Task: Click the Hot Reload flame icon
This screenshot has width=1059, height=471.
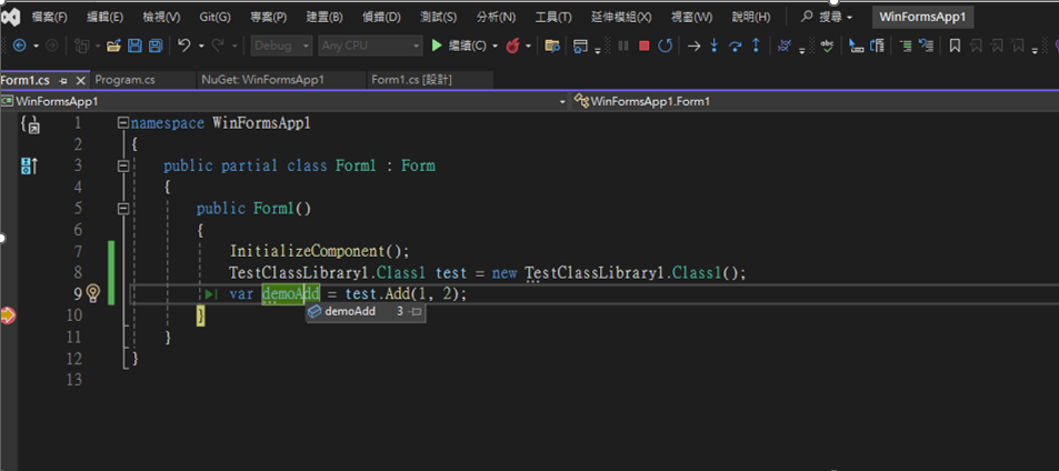Action: (513, 46)
